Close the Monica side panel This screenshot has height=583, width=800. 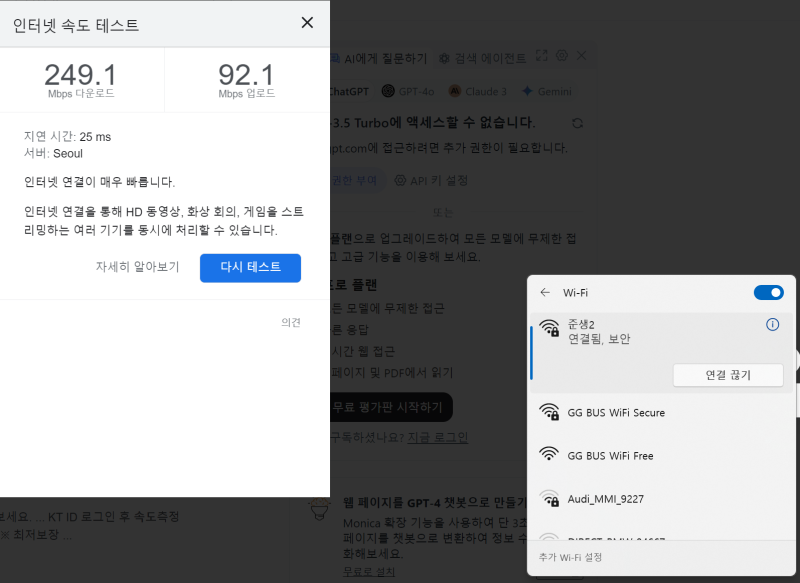click(x=581, y=55)
